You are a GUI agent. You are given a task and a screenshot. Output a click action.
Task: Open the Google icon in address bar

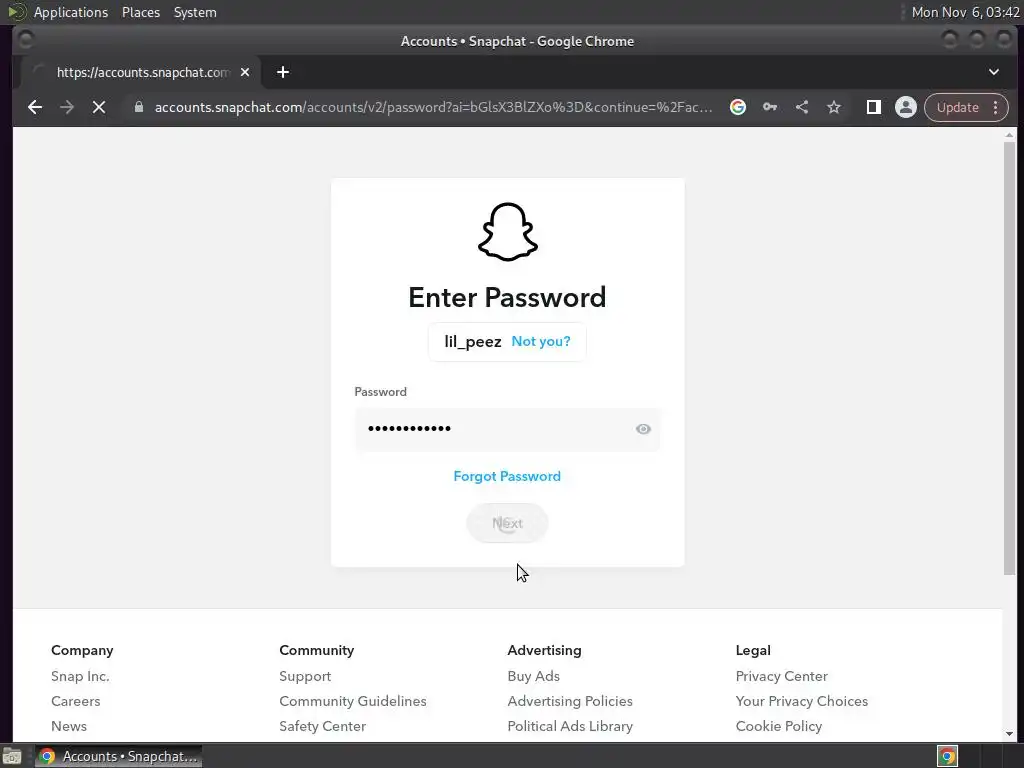pyautogui.click(x=738, y=107)
